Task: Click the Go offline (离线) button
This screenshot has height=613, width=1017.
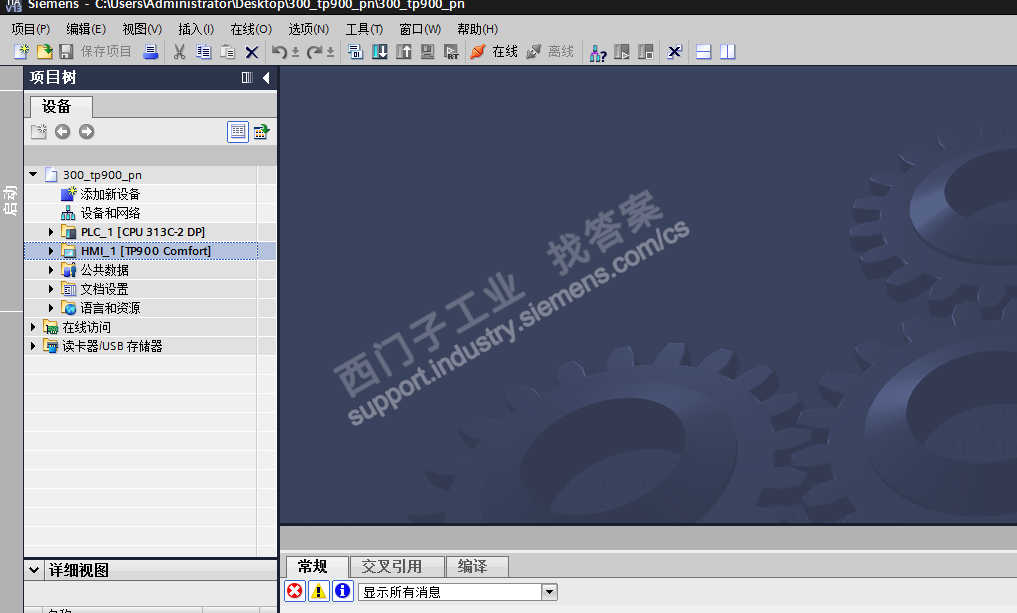Action: (x=550, y=51)
